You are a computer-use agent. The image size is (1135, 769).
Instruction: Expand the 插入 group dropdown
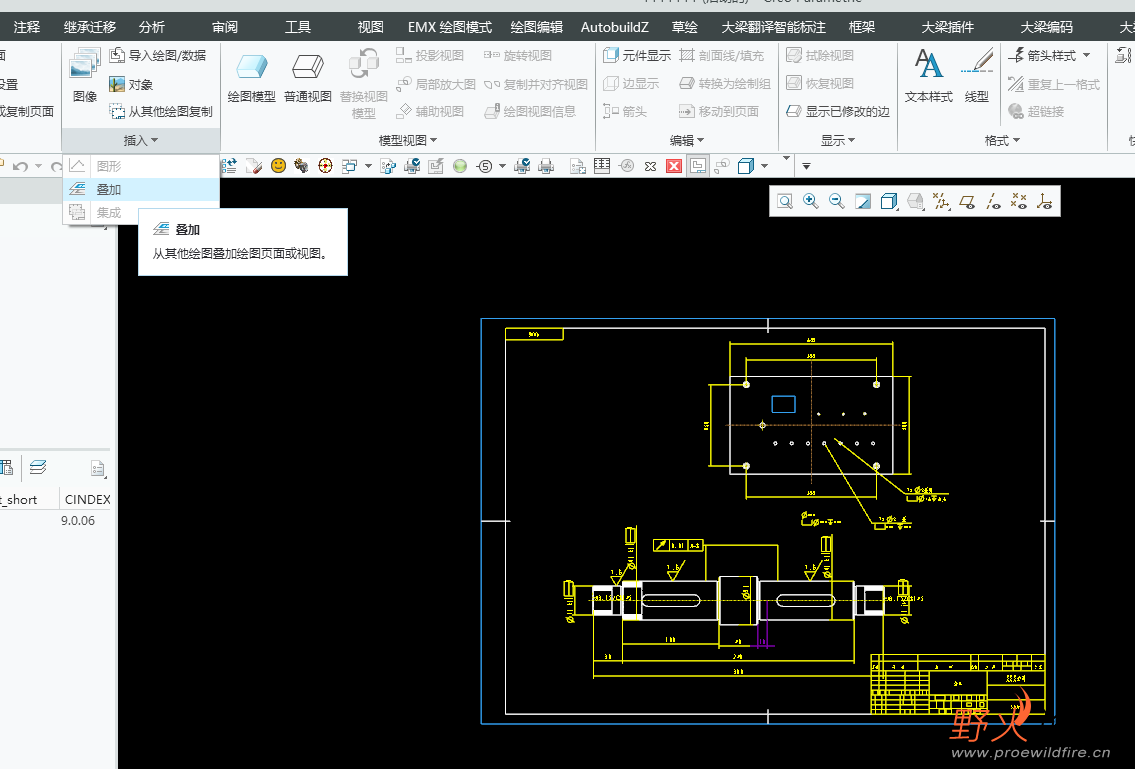click(x=141, y=141)
